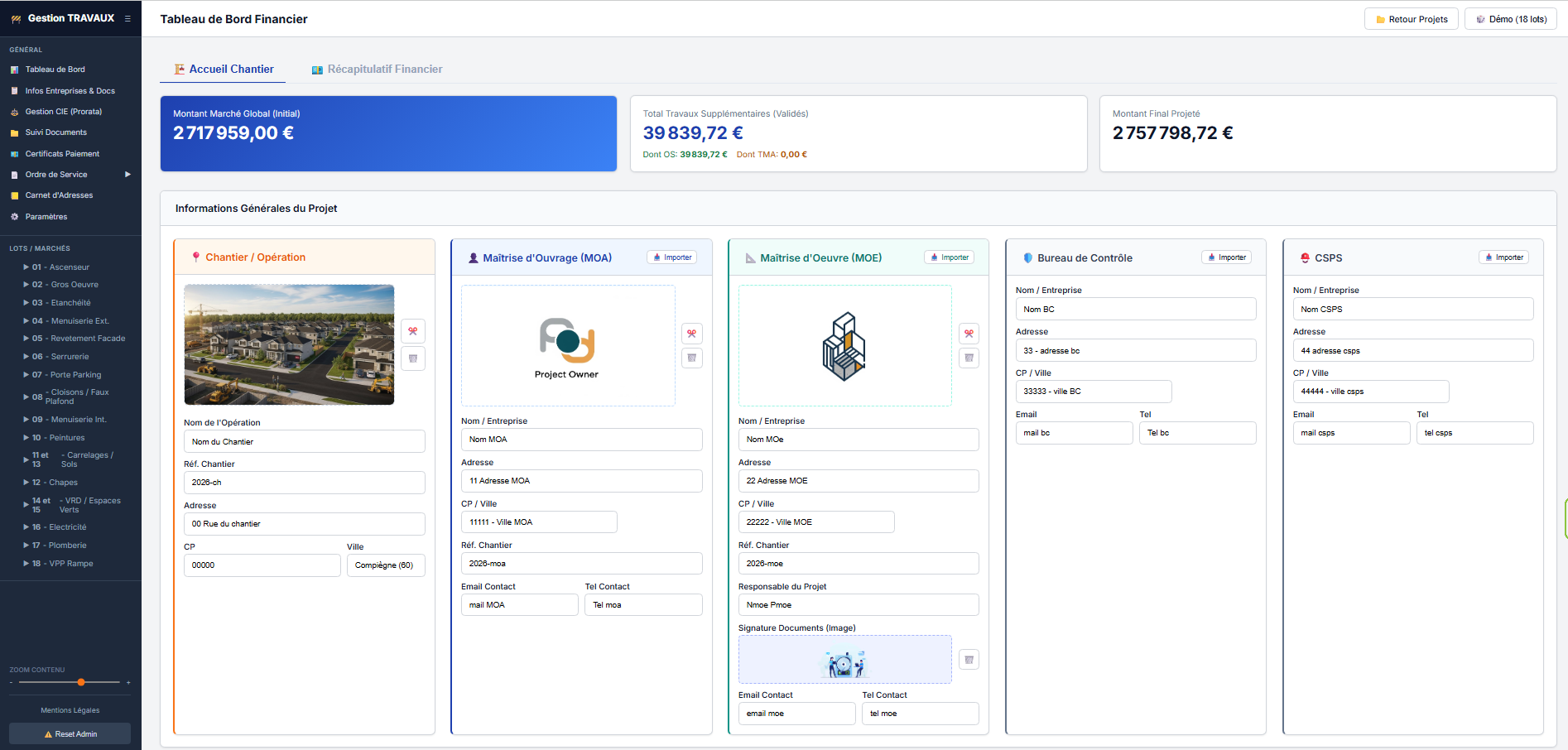The width and height of the screenshot is (1568, 750).
Task: Select the Gestion CIE (Prorata) scale icon
Action: (13, 111)
